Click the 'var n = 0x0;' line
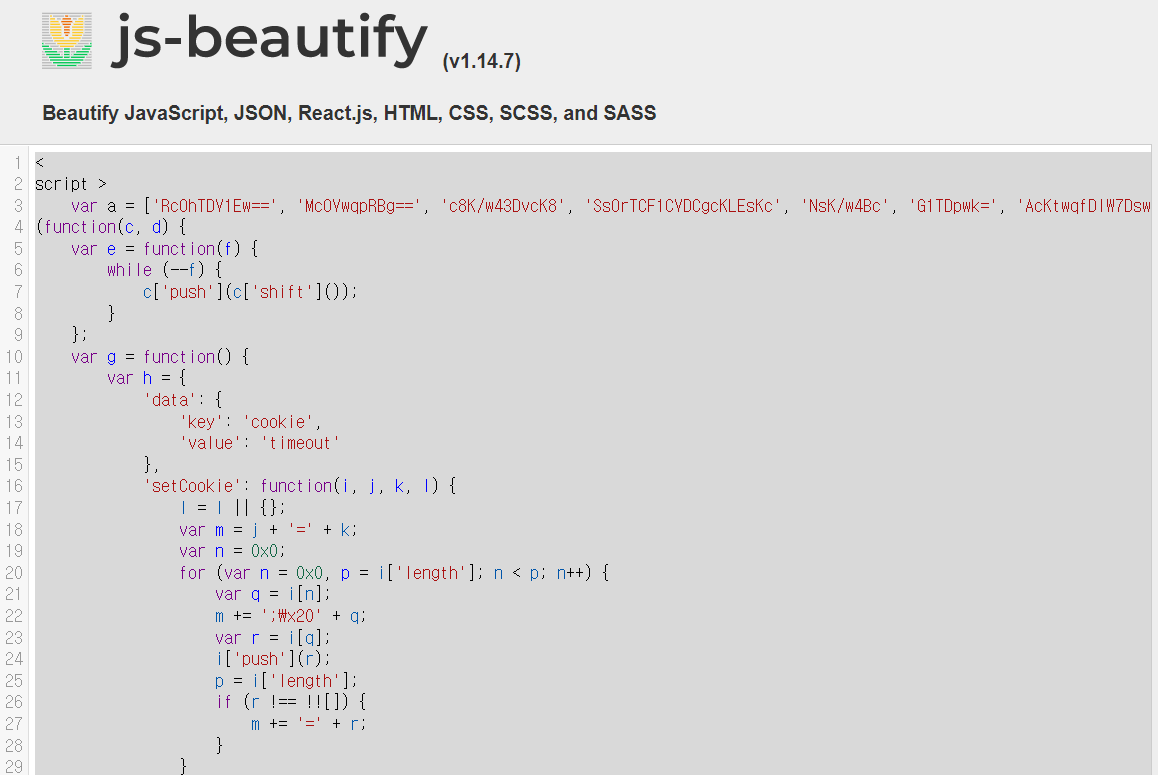The width and height of the screenshot is (1158, 775). pyautogui.click(x=233, y=551)
